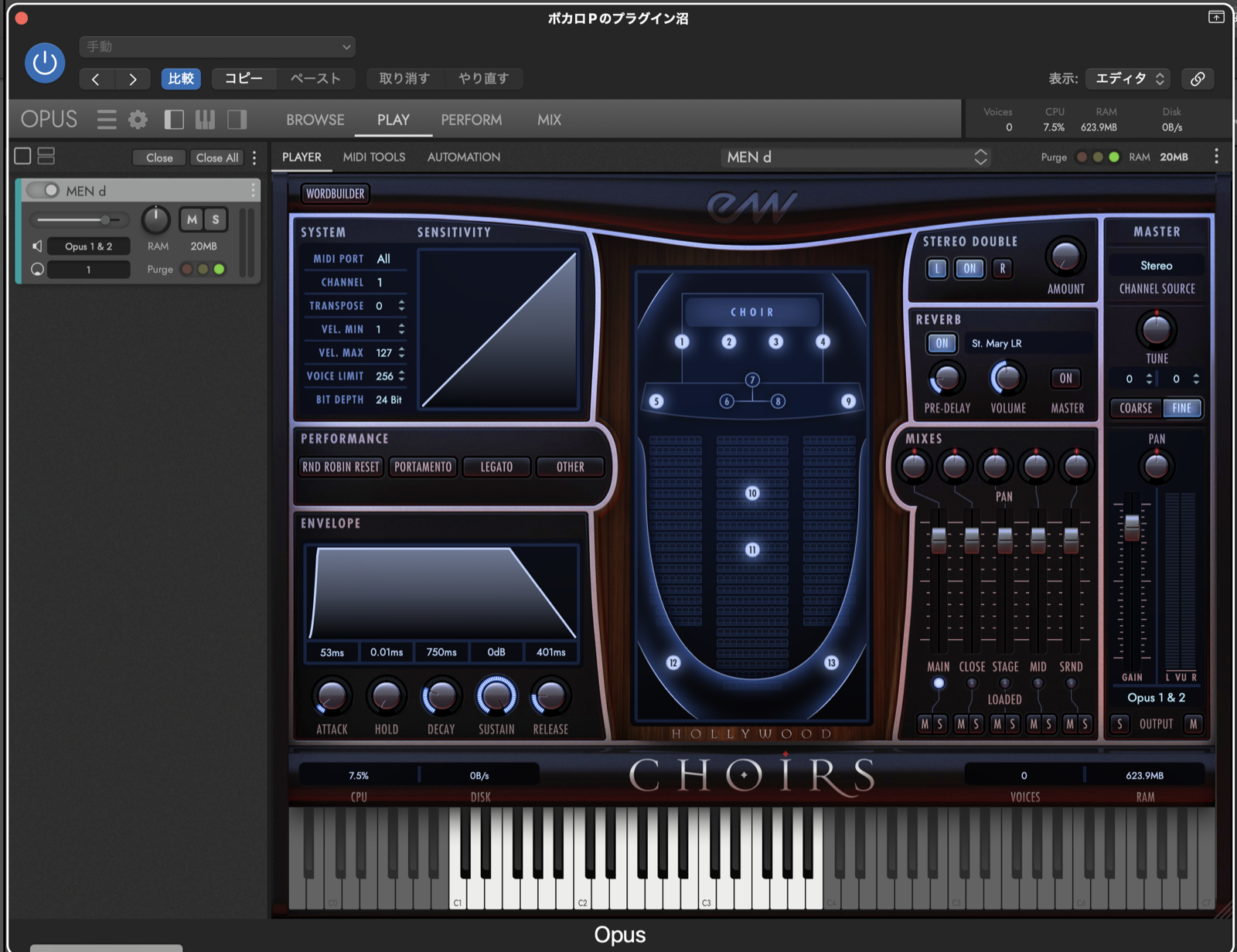Select choir position 9 marker
This screenshot has height=952, width=1237.
(x=848, y=401)
